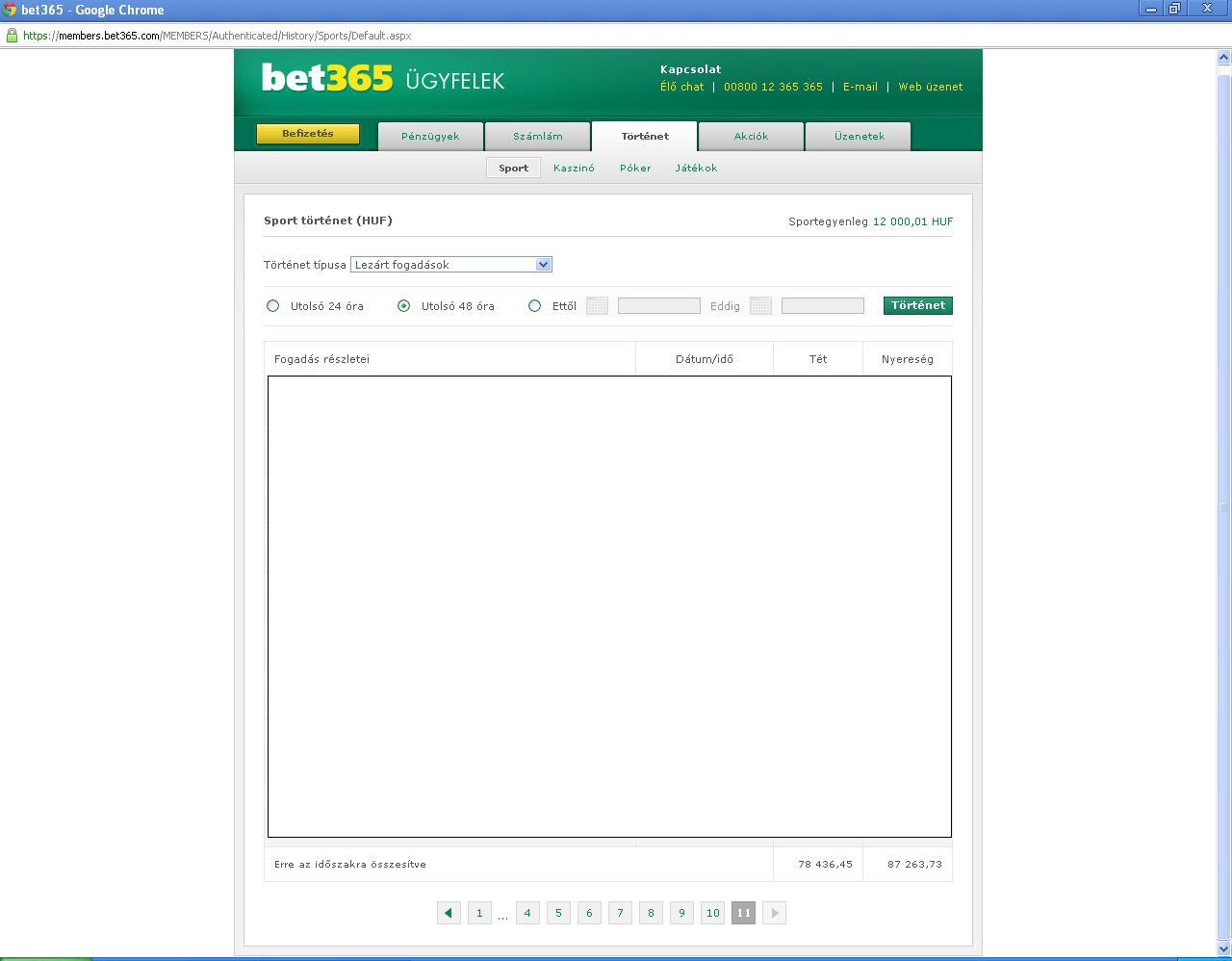Click the Nyereség column header
Viewport: 1232px width, 961px height.
[x=908, y=359]
